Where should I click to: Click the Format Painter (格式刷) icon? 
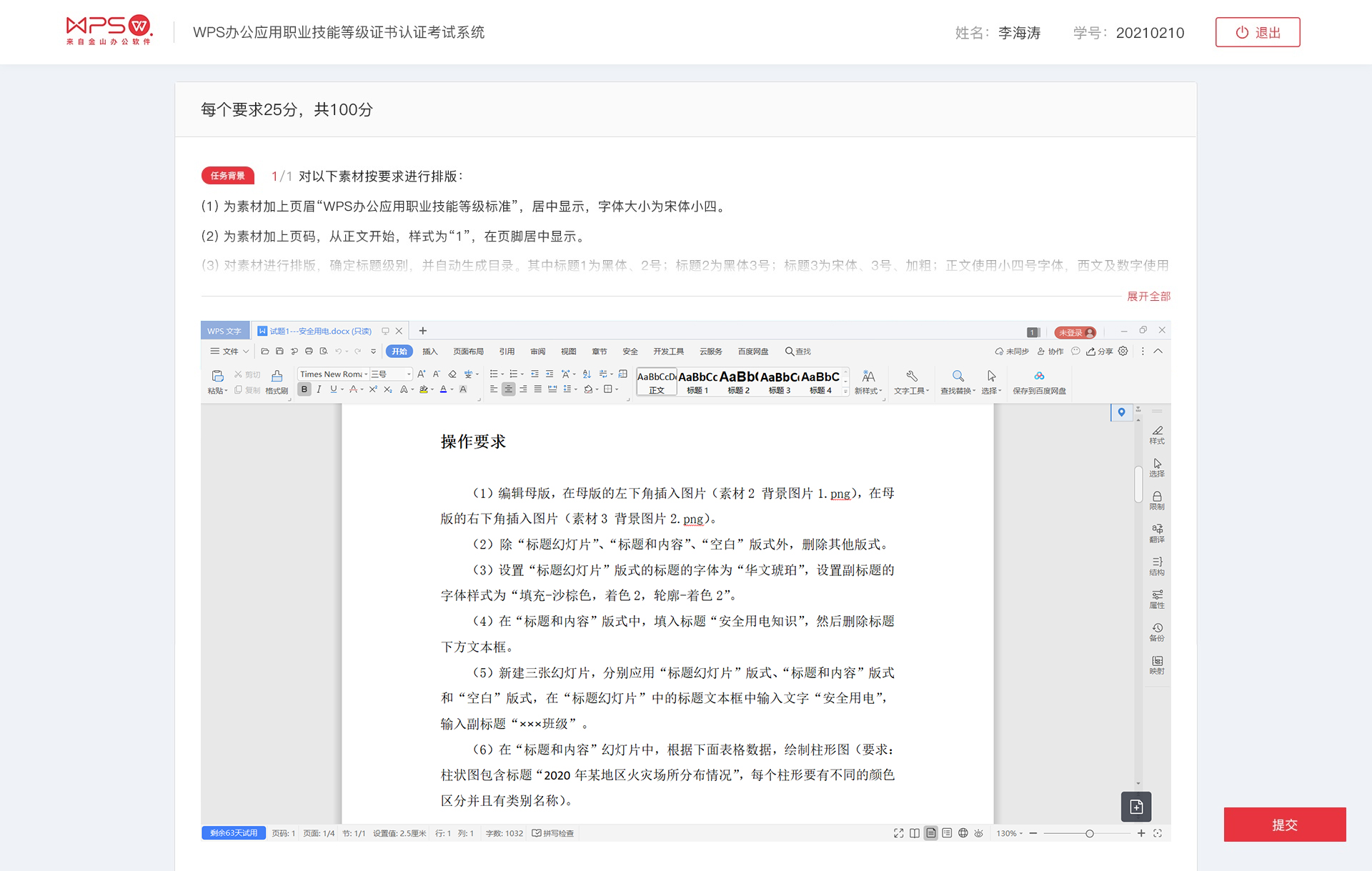coord(277,377)
